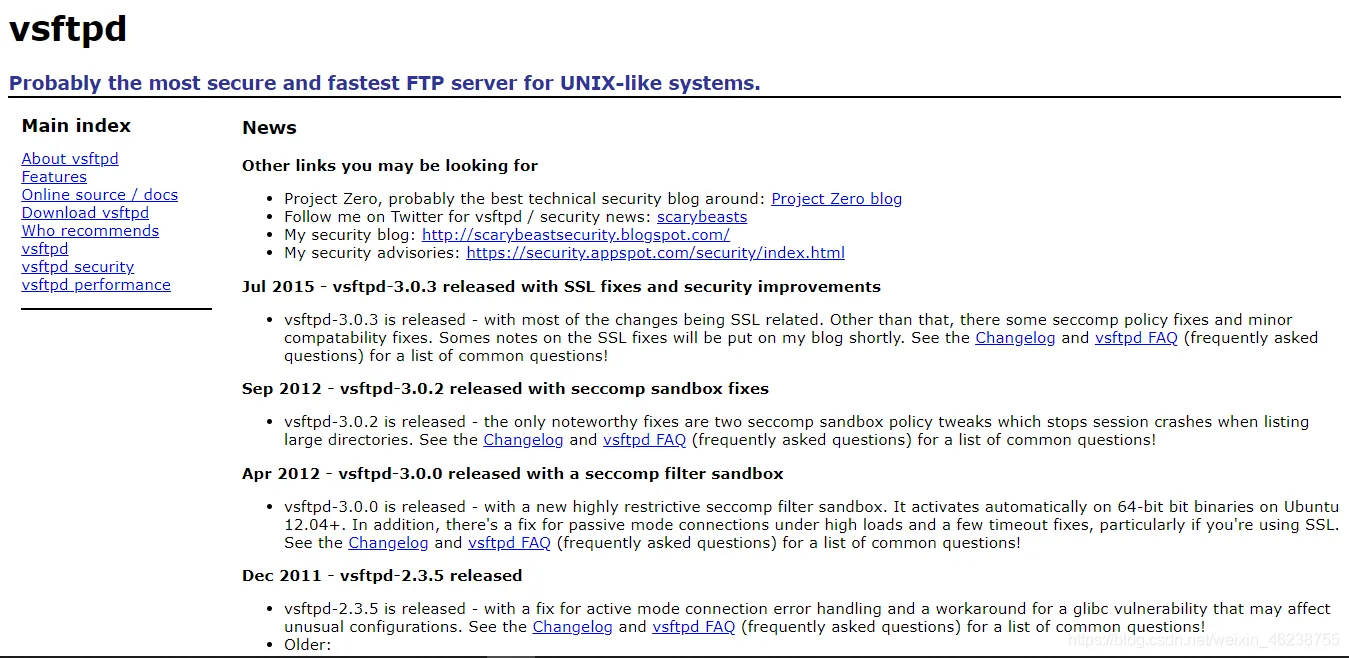This screenshot has width=1349, height=658.
Task: Click the Jul 2015 vsftpd-3.0.3 heading
Action: [561, 287]
